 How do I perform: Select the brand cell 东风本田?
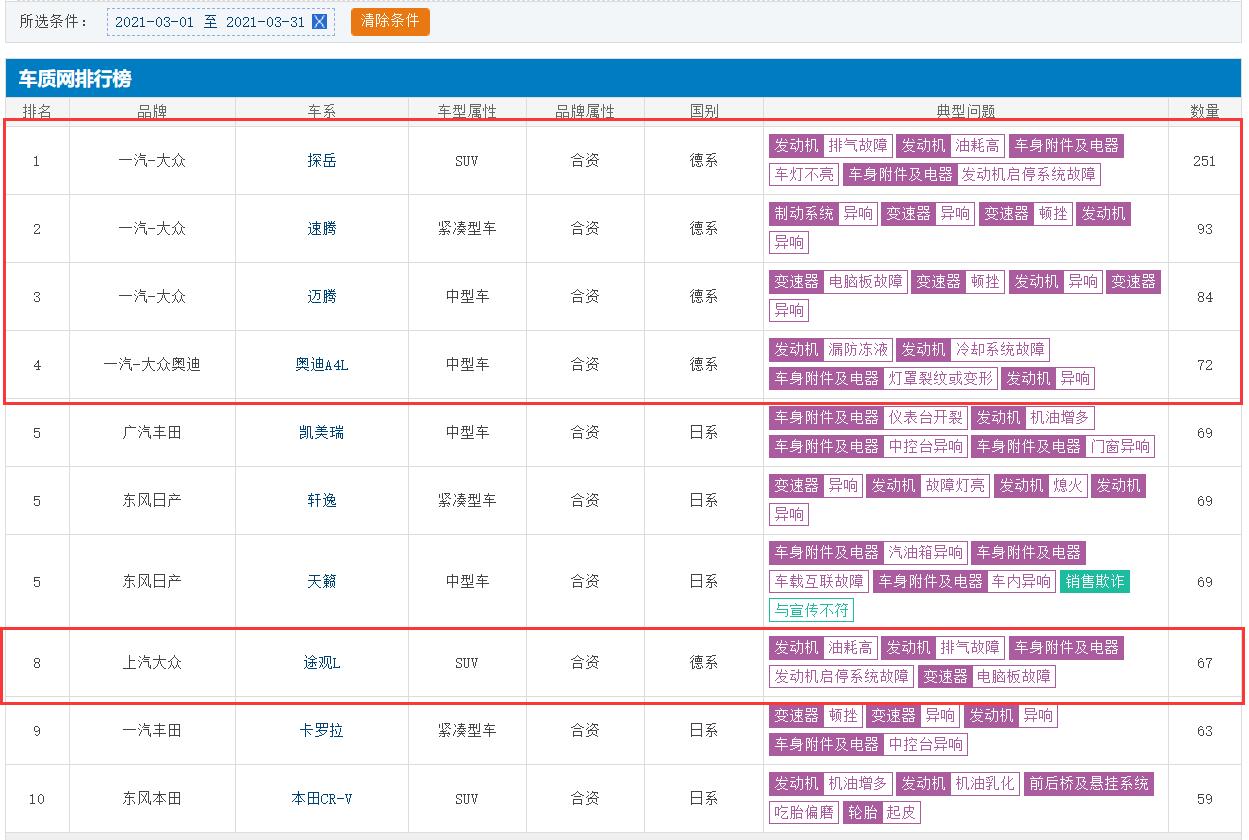tap(152, 799)
